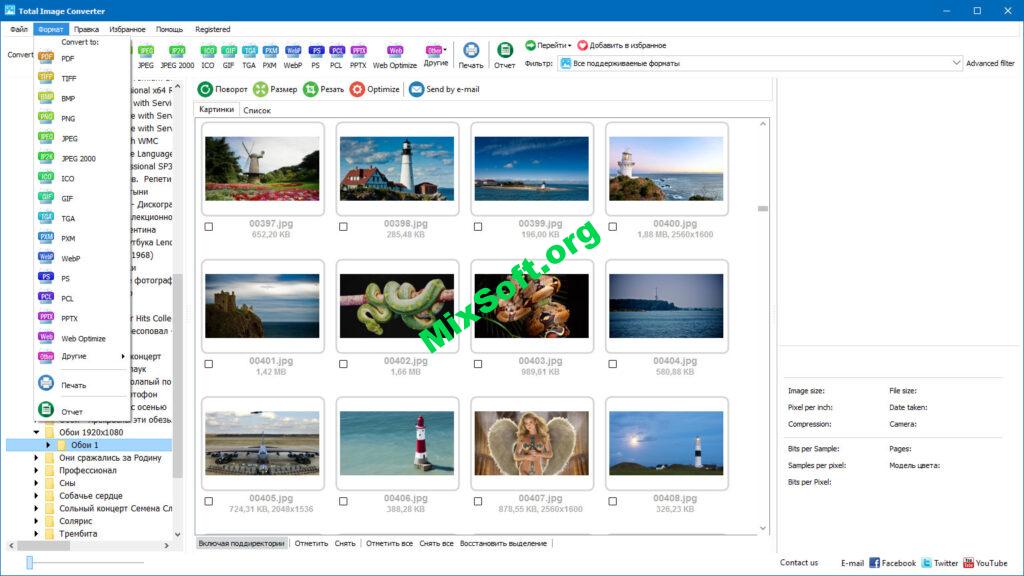Image resolution: width=1024 pixels, height=576 pixels.
Task: Choose BMP in the Format menu
Action: coord(82,99)
